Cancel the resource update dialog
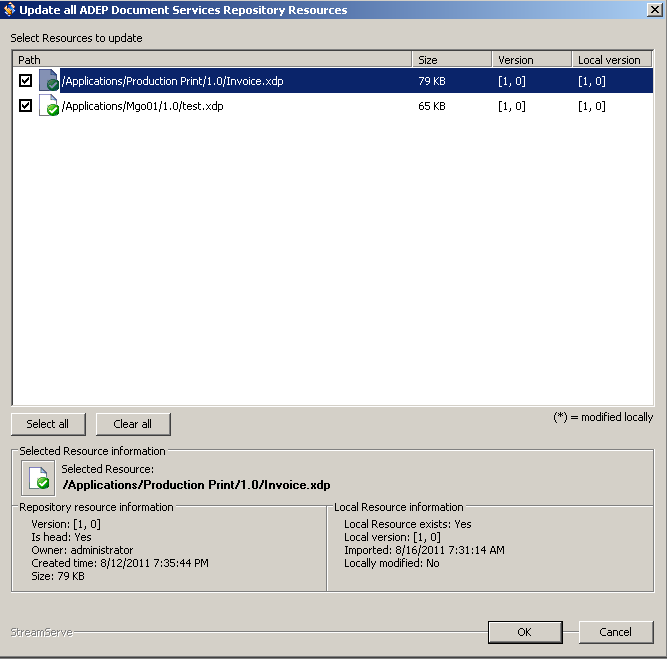667x659 pixels. coord(615,632)
